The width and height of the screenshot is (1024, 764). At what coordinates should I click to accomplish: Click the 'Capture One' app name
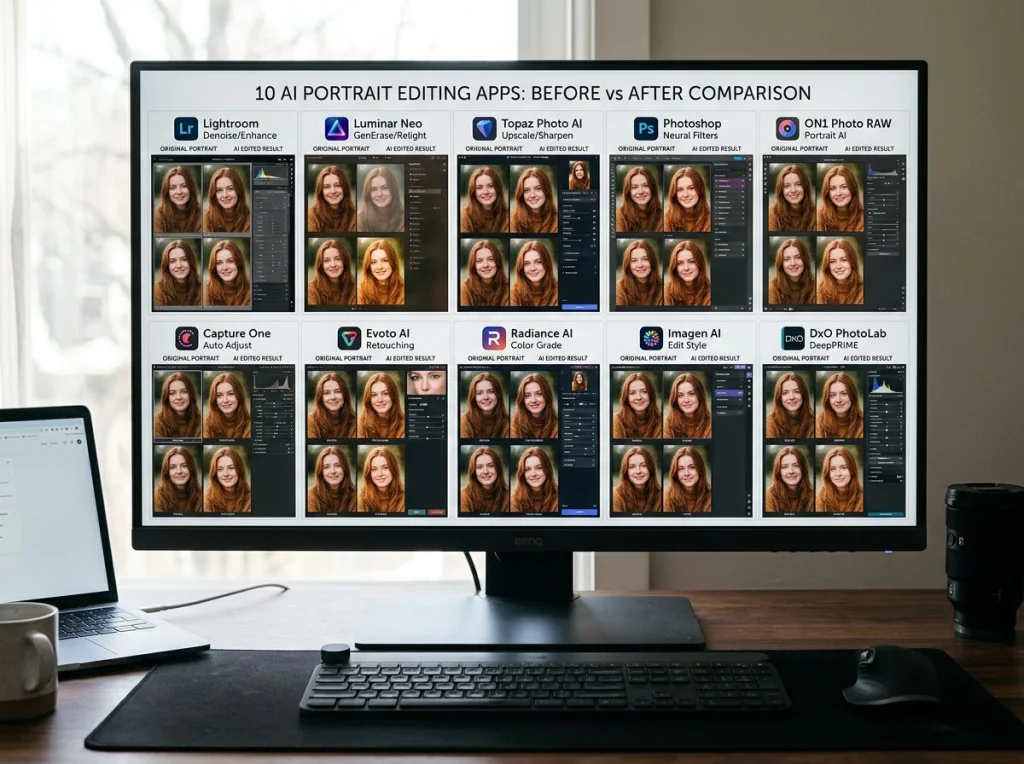(x=236, y=333)
